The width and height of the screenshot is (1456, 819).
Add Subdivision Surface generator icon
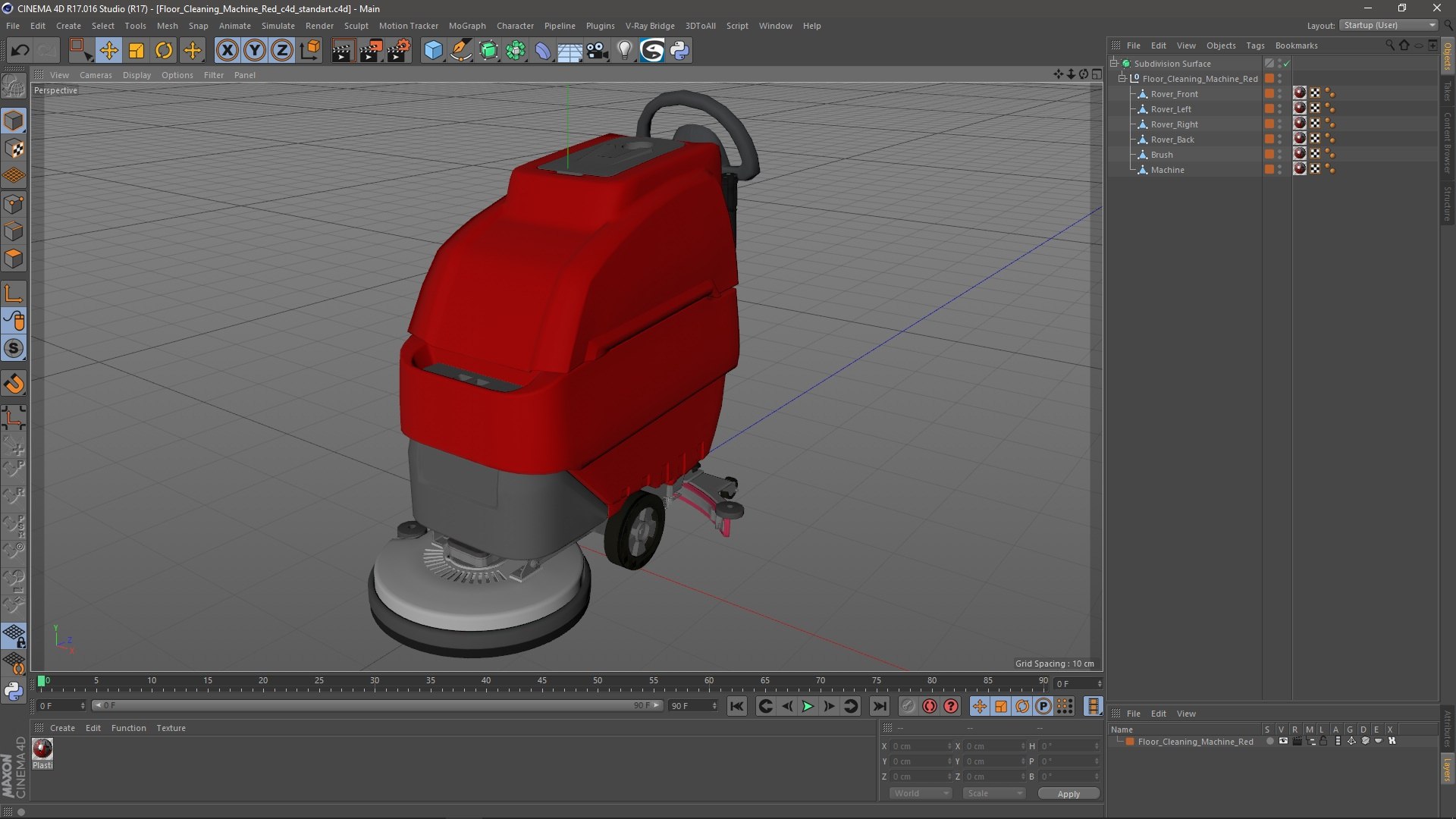(488, 50)
